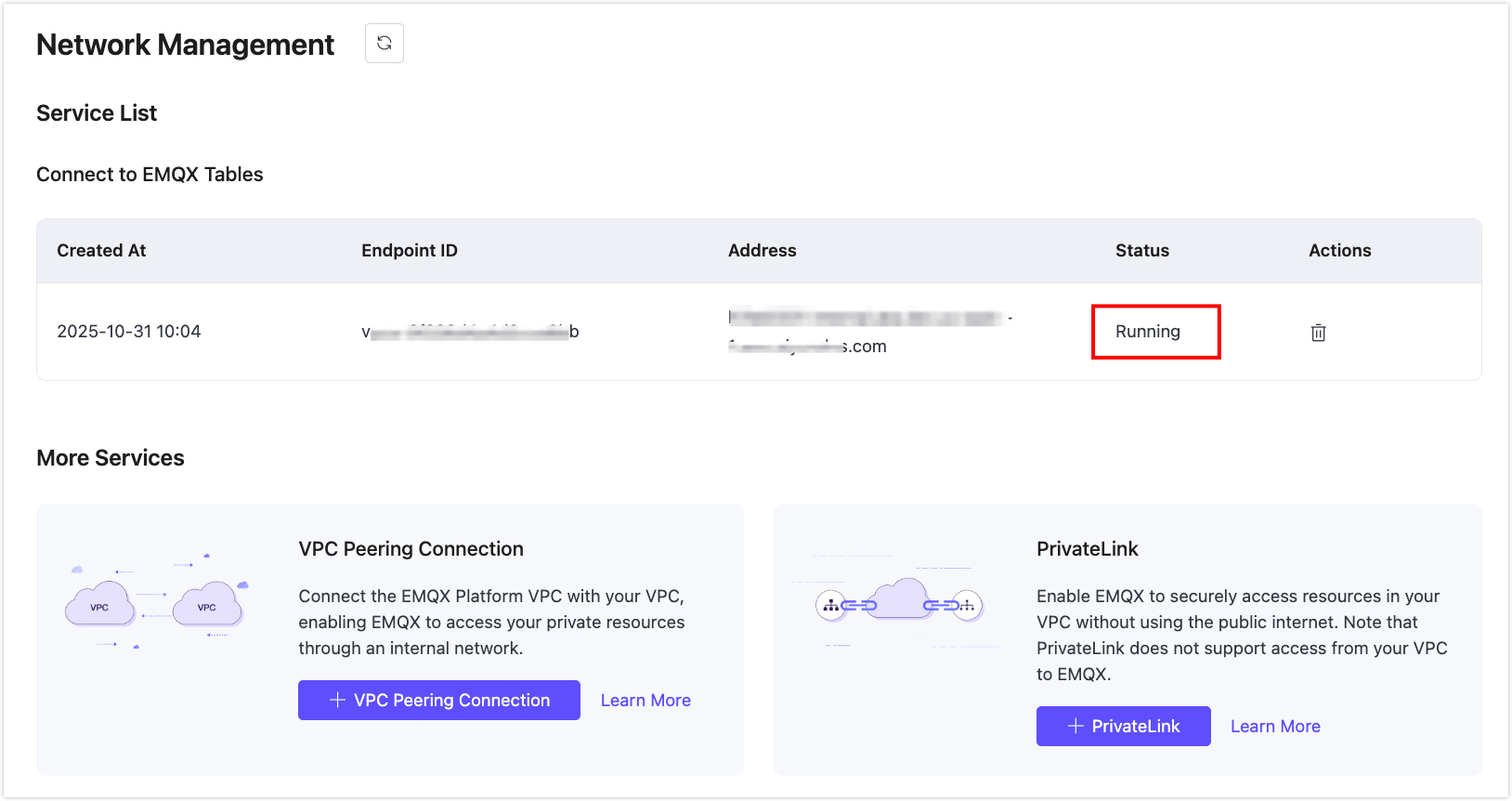Open Learn More link for PrivateLink
This screenshot has height=801, width=1512.
(x=1275, y=727)
